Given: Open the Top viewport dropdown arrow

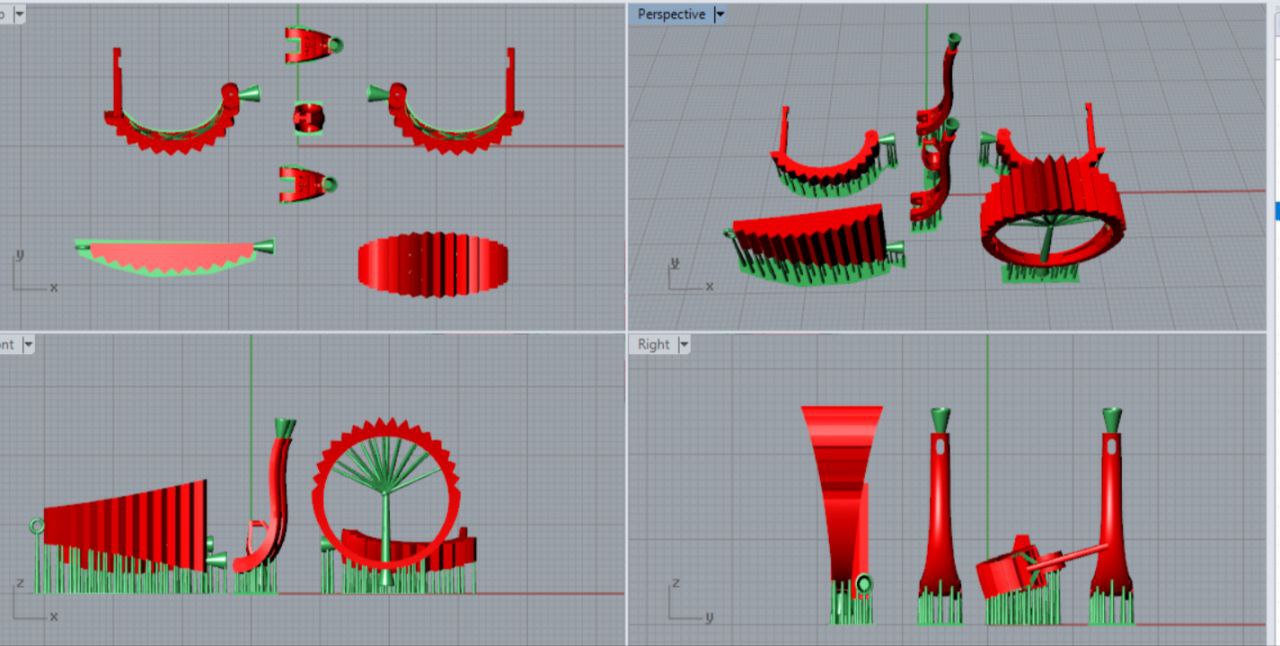Looking at the screenshot, I should [x=19, y=14].
